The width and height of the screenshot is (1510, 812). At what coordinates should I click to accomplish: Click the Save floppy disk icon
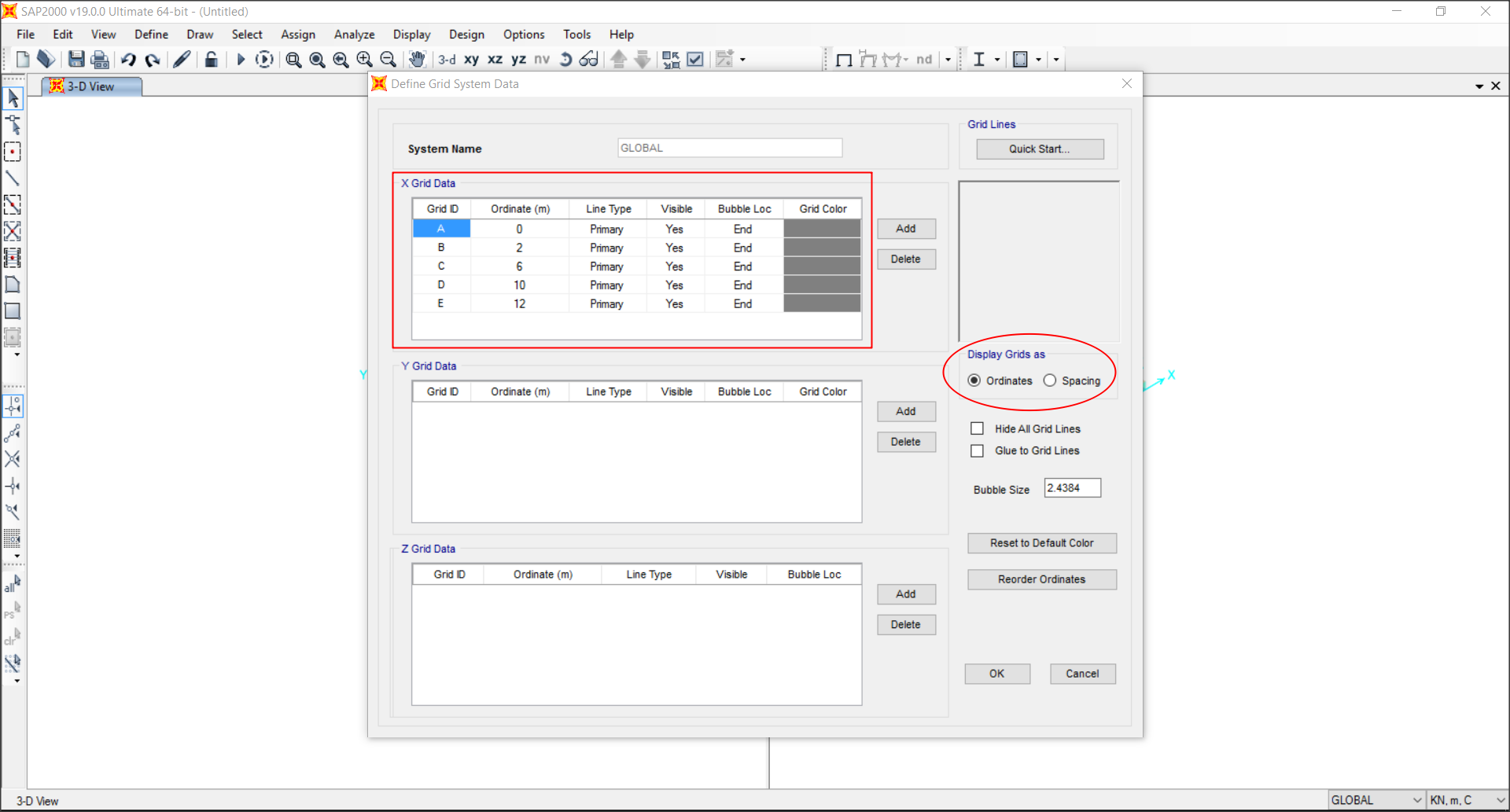[x=76, y=59]
